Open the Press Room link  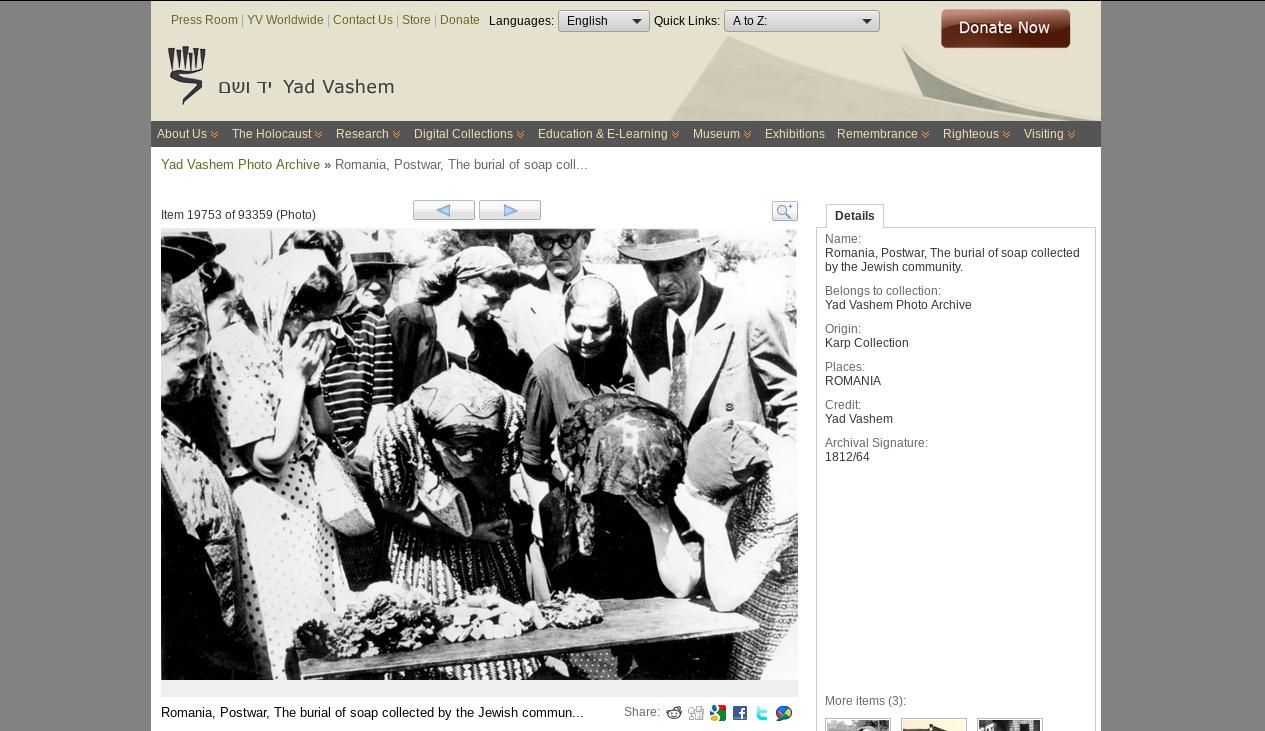[x=204, y=20]
